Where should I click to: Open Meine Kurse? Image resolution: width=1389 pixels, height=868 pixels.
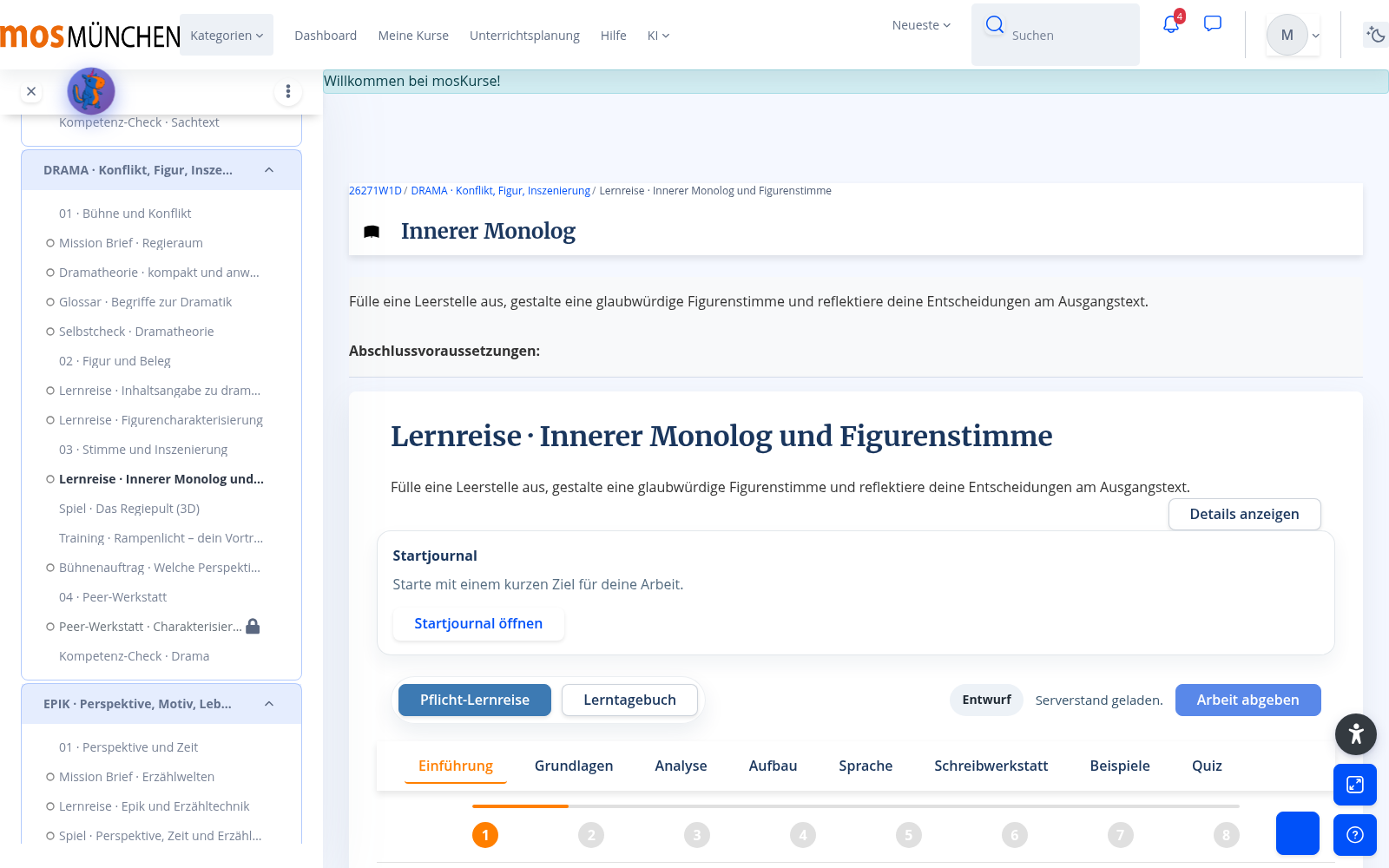click(413, 36)
